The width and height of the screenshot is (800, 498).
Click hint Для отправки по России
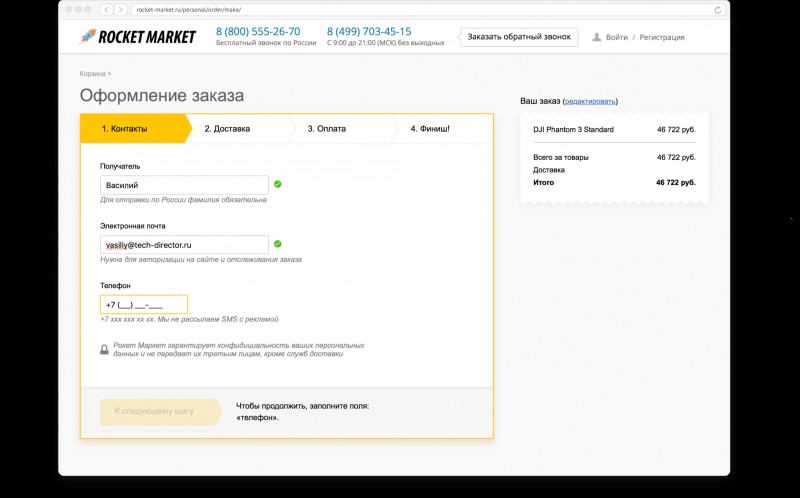pos(183,200)
